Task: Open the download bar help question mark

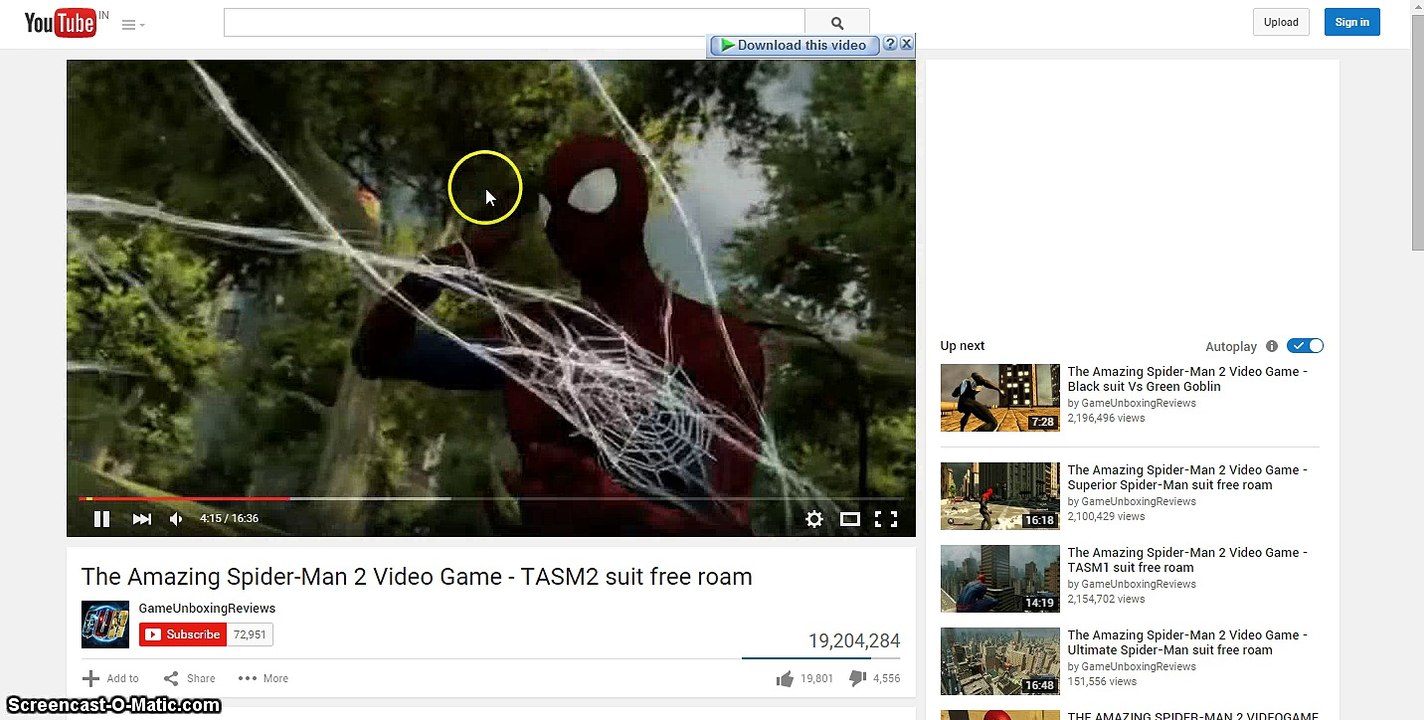Action: [x=890, y=44]
